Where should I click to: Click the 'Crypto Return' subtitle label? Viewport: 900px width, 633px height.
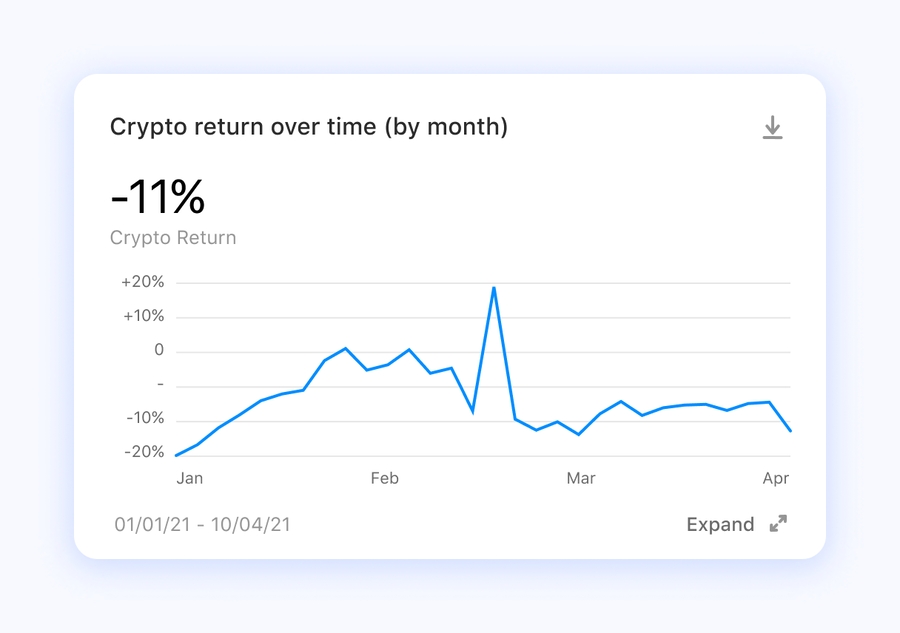click(x=173, y=238)
